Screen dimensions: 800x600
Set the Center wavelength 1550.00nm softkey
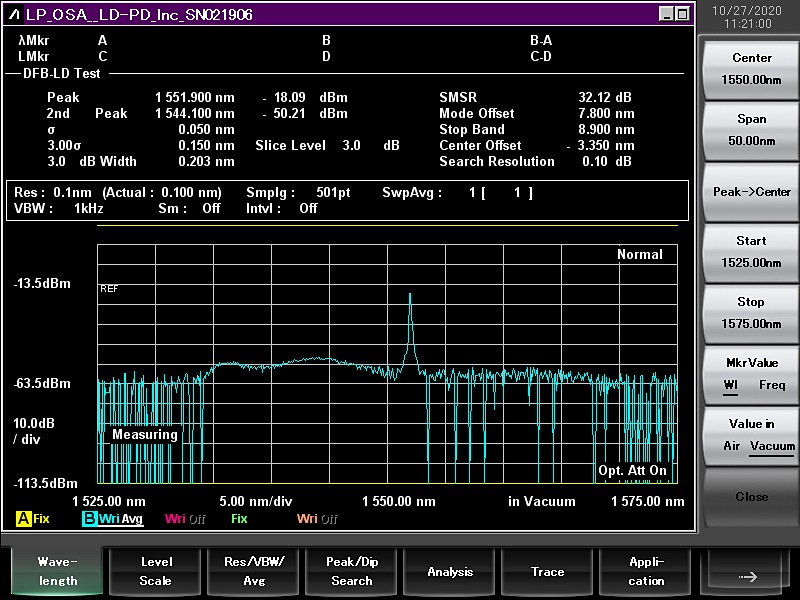click(752, 69)
